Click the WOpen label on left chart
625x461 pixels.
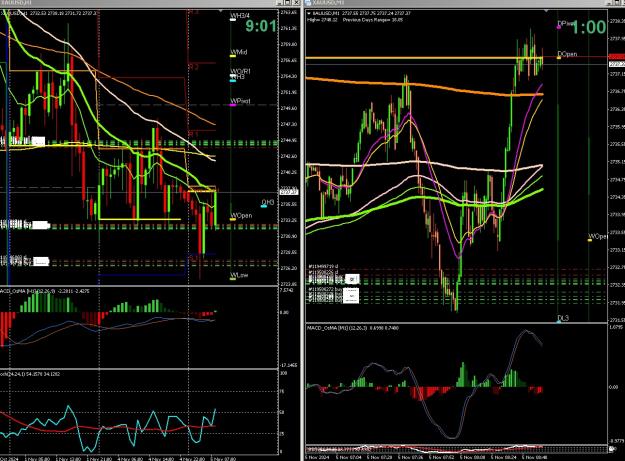point(241,216)
